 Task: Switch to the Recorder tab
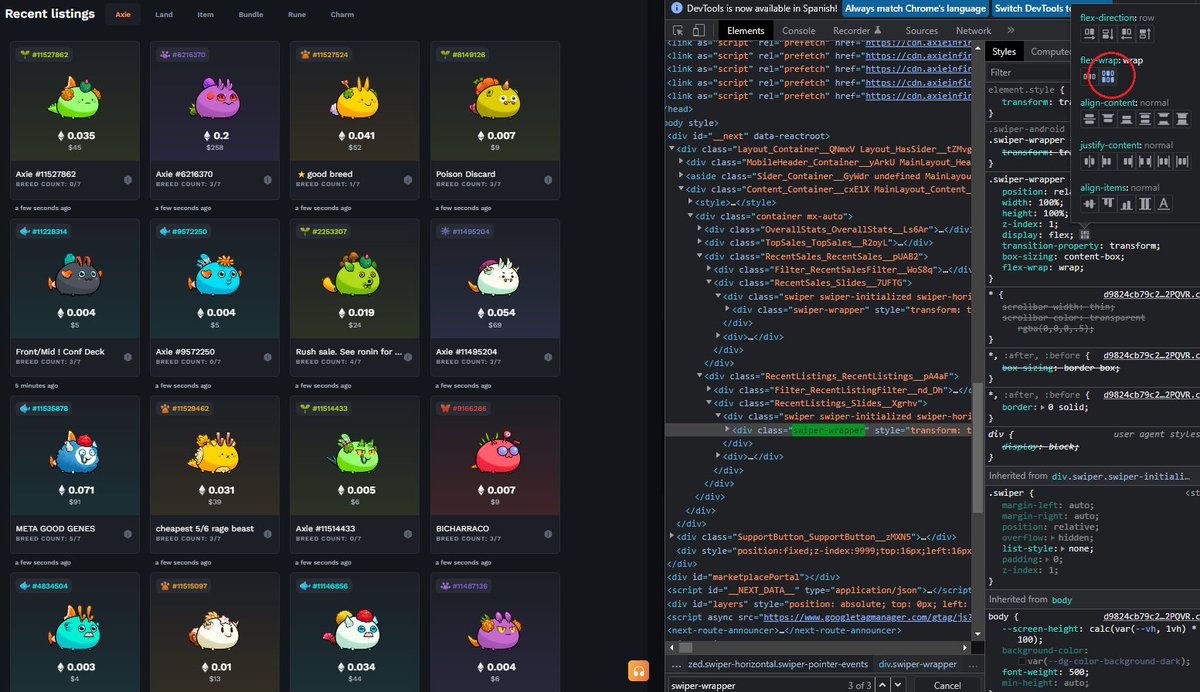[x=857, y=31]
